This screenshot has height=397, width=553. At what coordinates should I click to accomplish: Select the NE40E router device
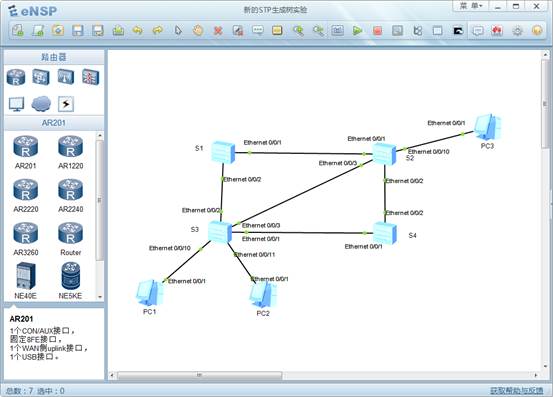click(x=25, y=281)
